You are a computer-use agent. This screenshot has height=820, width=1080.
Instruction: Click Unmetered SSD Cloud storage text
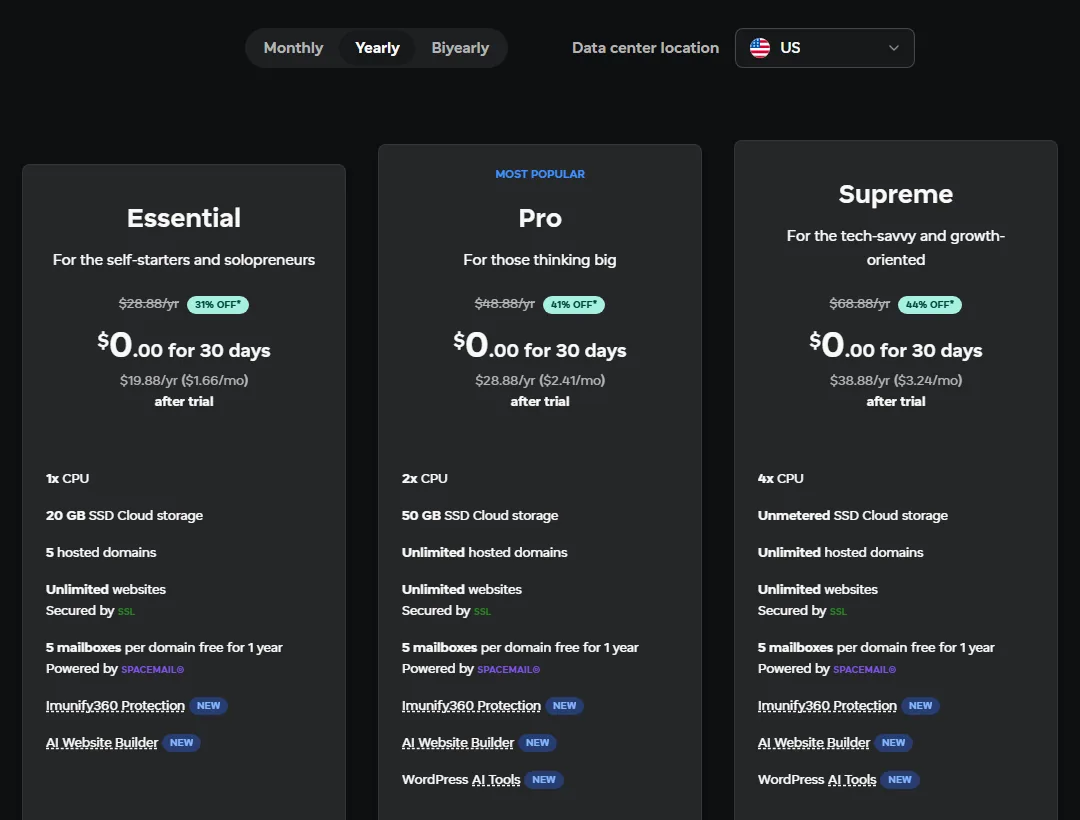(x=853, y=516)
